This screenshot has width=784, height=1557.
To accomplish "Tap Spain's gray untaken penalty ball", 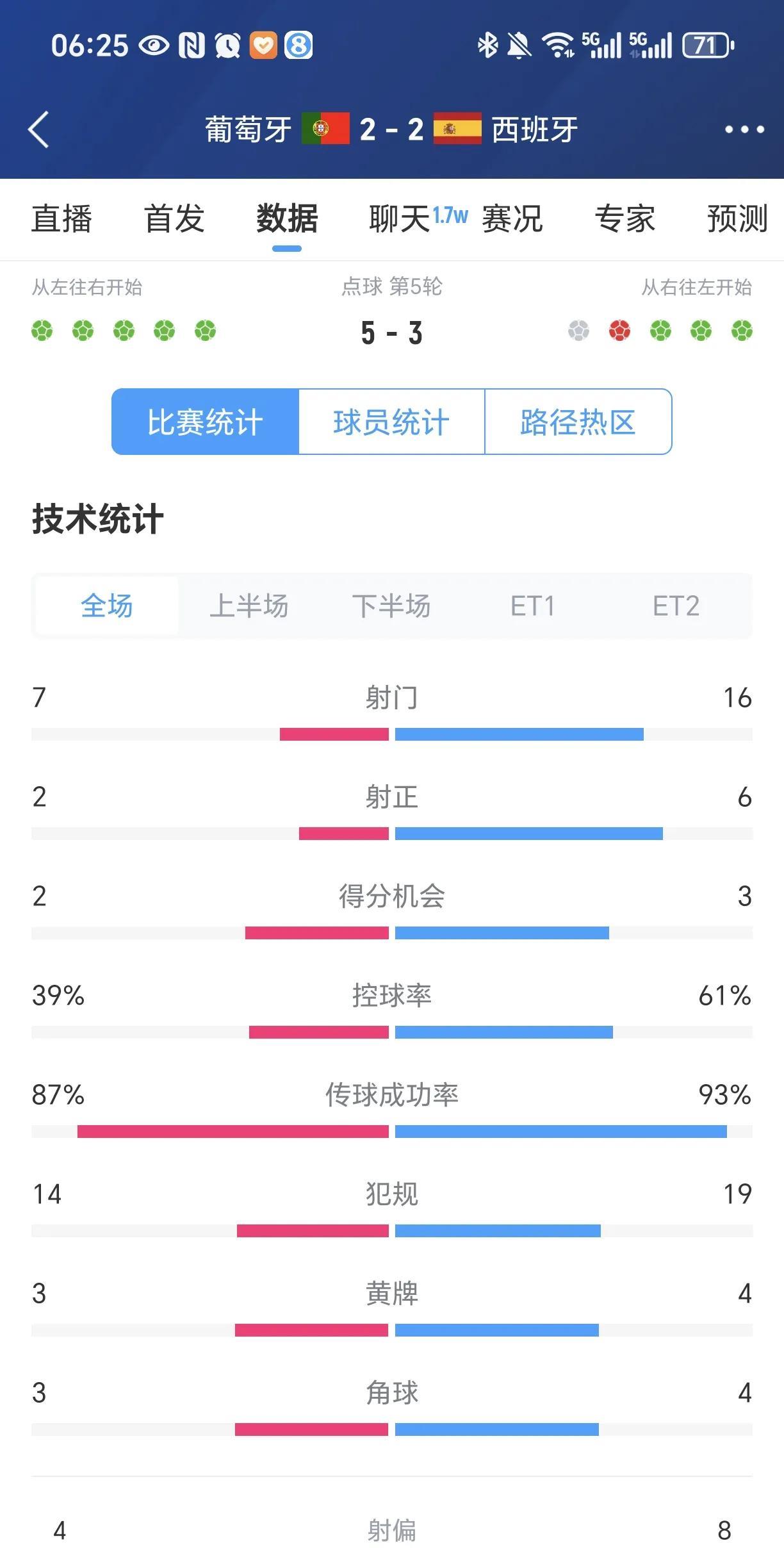I will [578, 331].
